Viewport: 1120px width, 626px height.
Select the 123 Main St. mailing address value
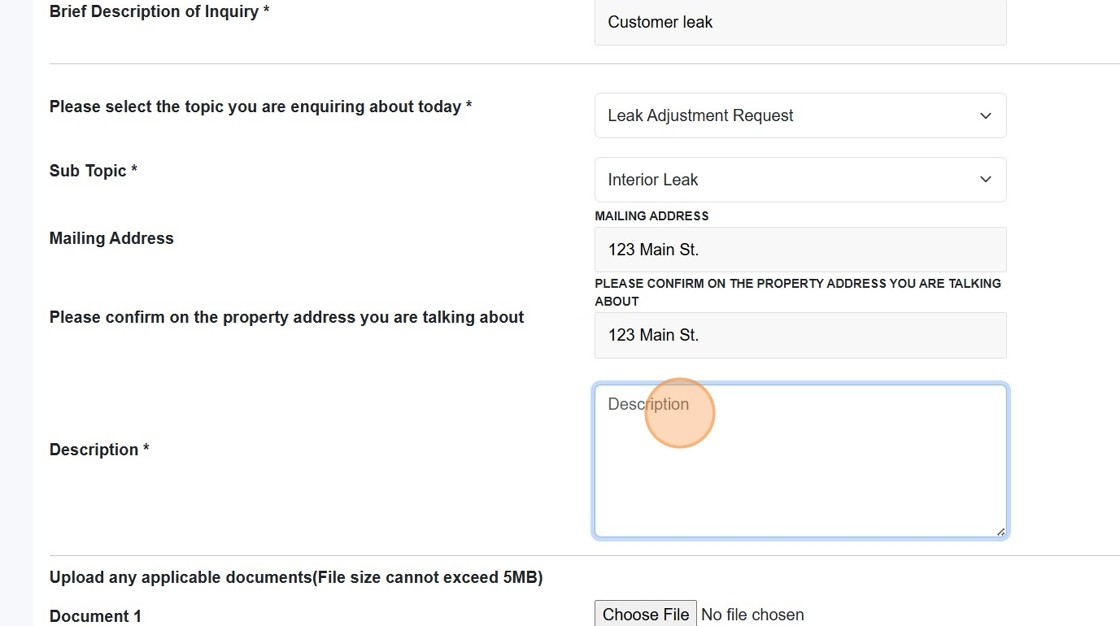coord(799,249)
